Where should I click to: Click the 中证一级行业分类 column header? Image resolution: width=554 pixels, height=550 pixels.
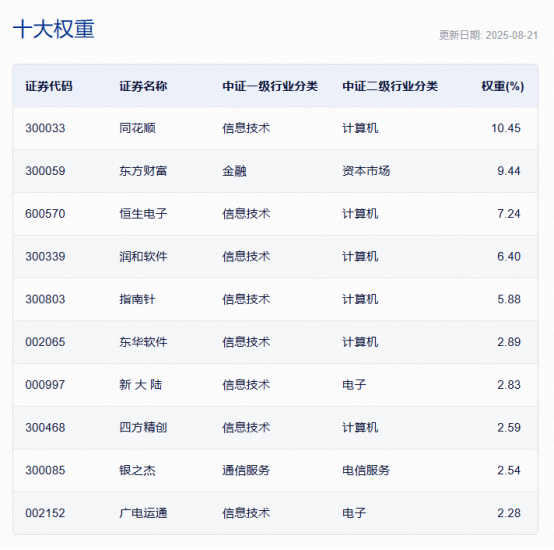[x=270, y=86]
